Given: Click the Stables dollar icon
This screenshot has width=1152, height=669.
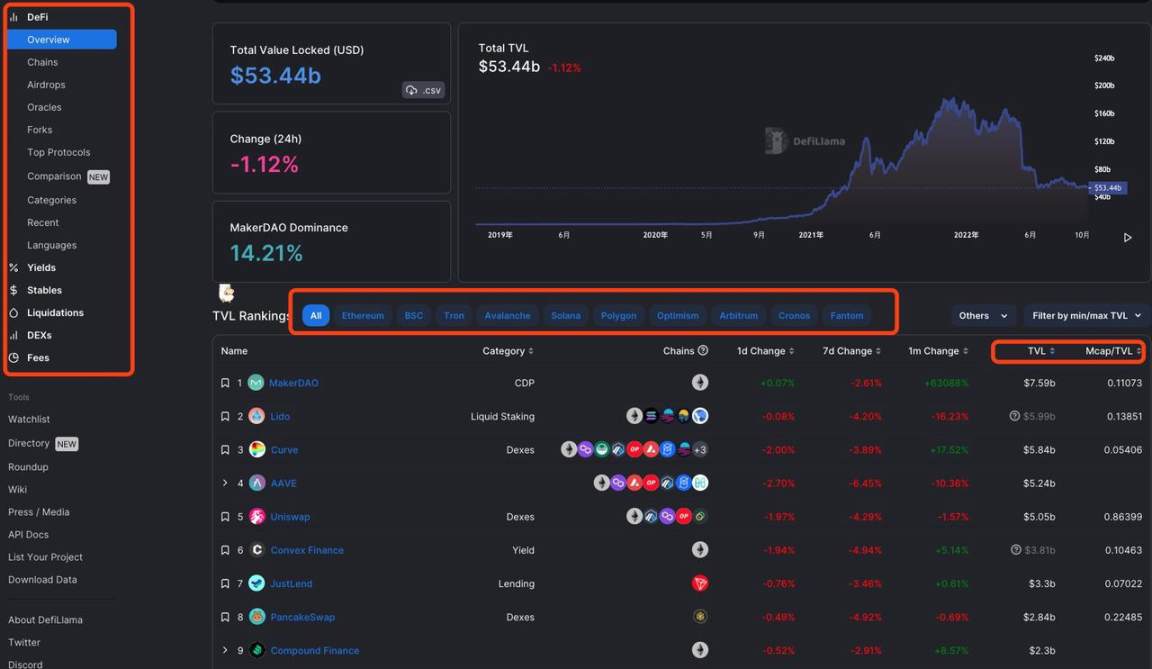Looking at the screenshot, I should pyautogui.click(x=13, y=290).
